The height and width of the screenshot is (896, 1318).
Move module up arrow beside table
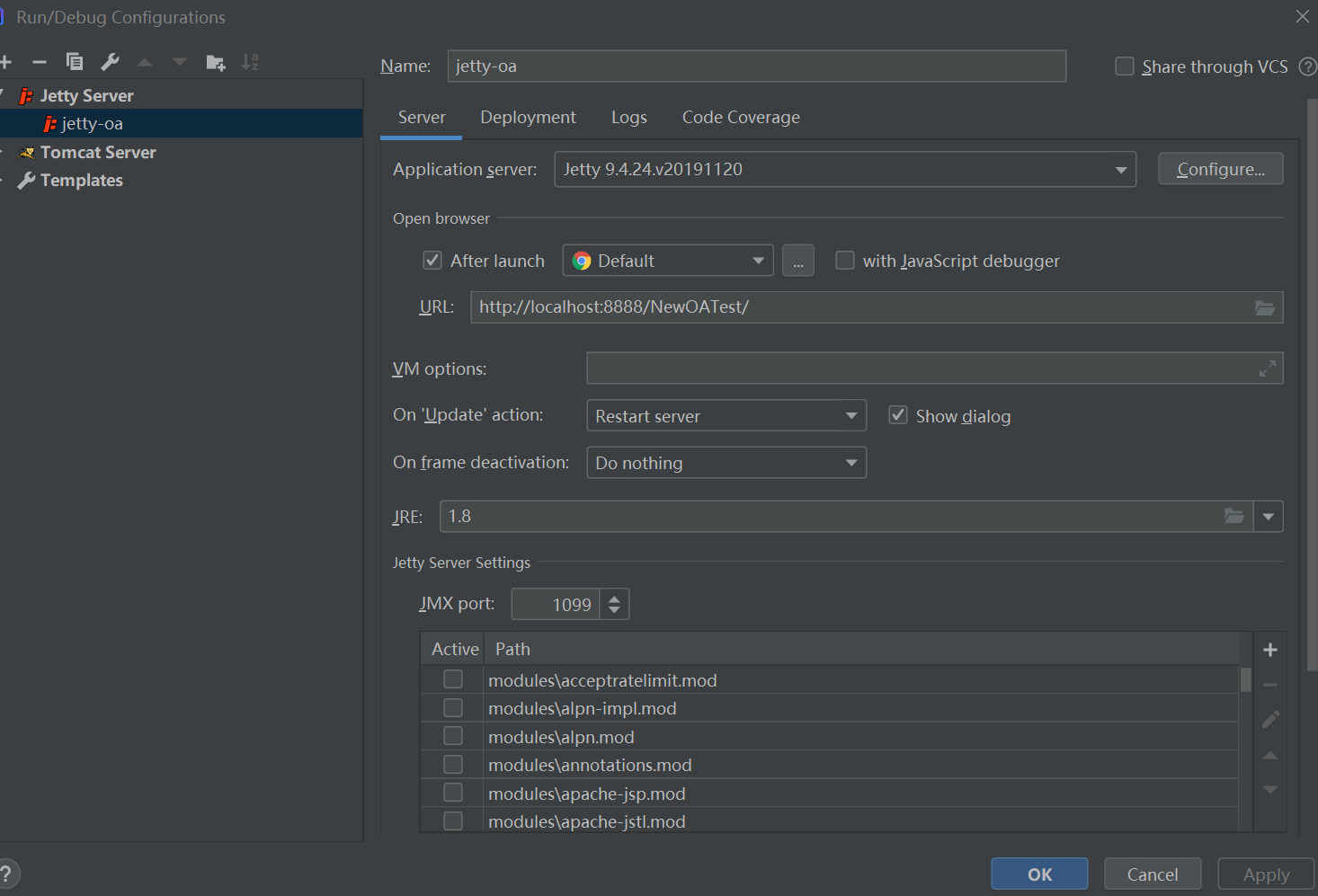point(1270,756)
